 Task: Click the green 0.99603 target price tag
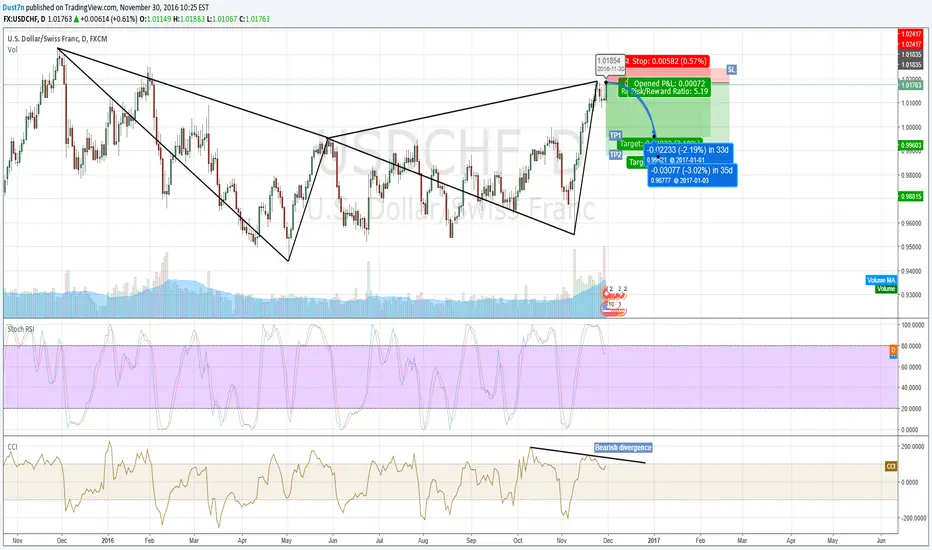pos(911,145)
